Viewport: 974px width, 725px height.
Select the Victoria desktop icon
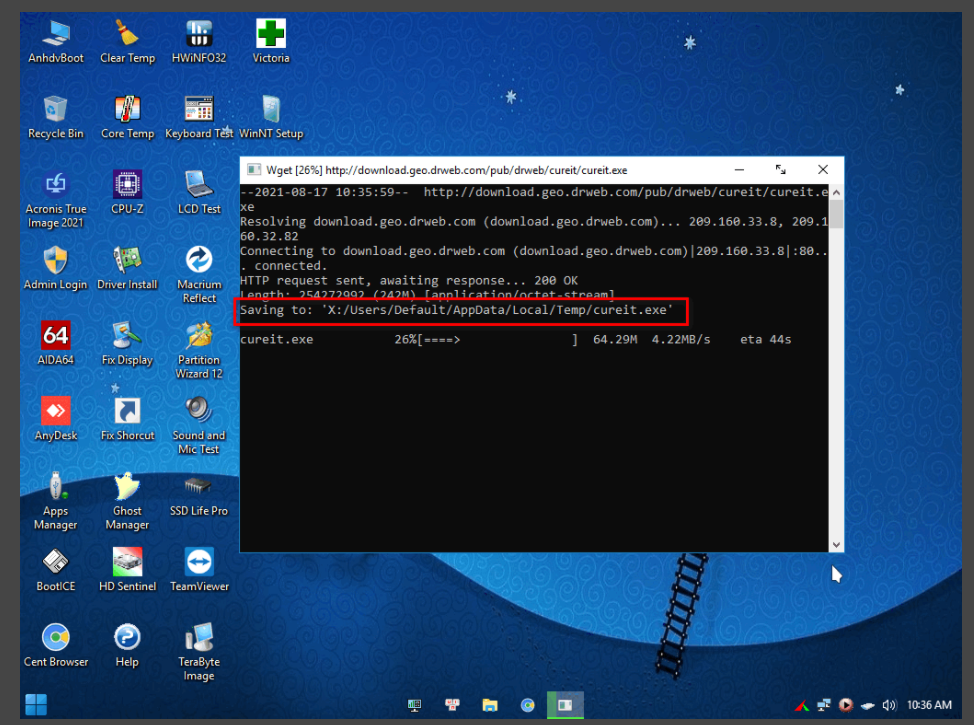(271, 41)
